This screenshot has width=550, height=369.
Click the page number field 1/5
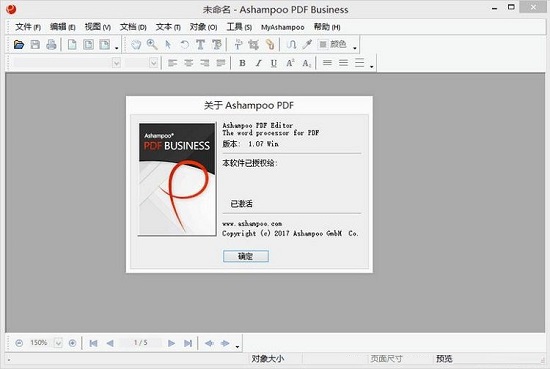[x=140, y=343]
